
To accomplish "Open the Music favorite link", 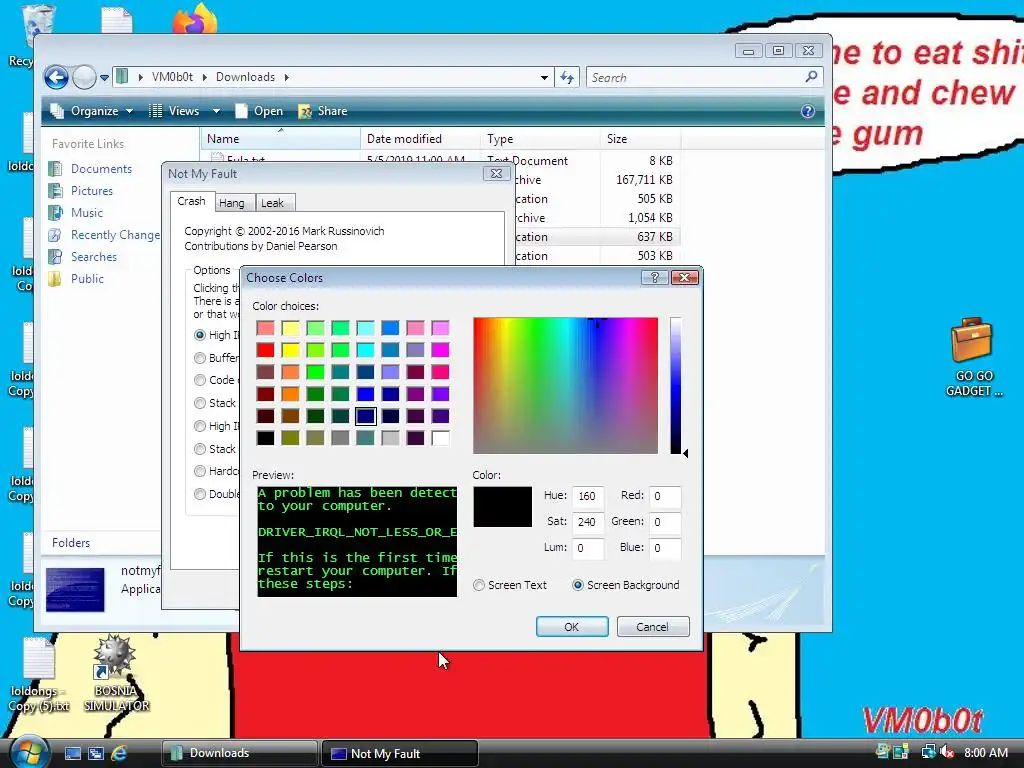I will [x=86, y=213].
